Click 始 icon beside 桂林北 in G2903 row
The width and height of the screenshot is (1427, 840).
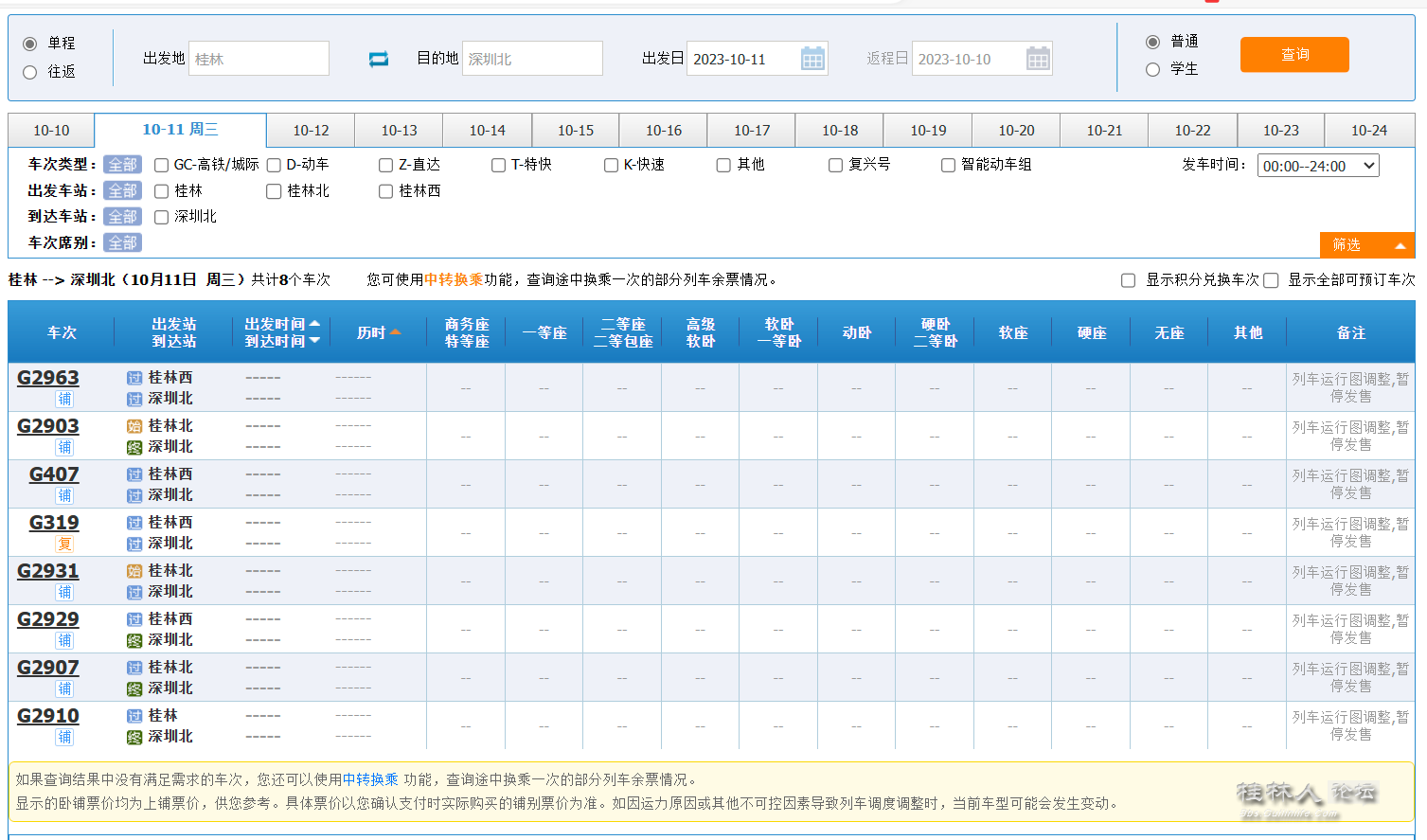134,426
